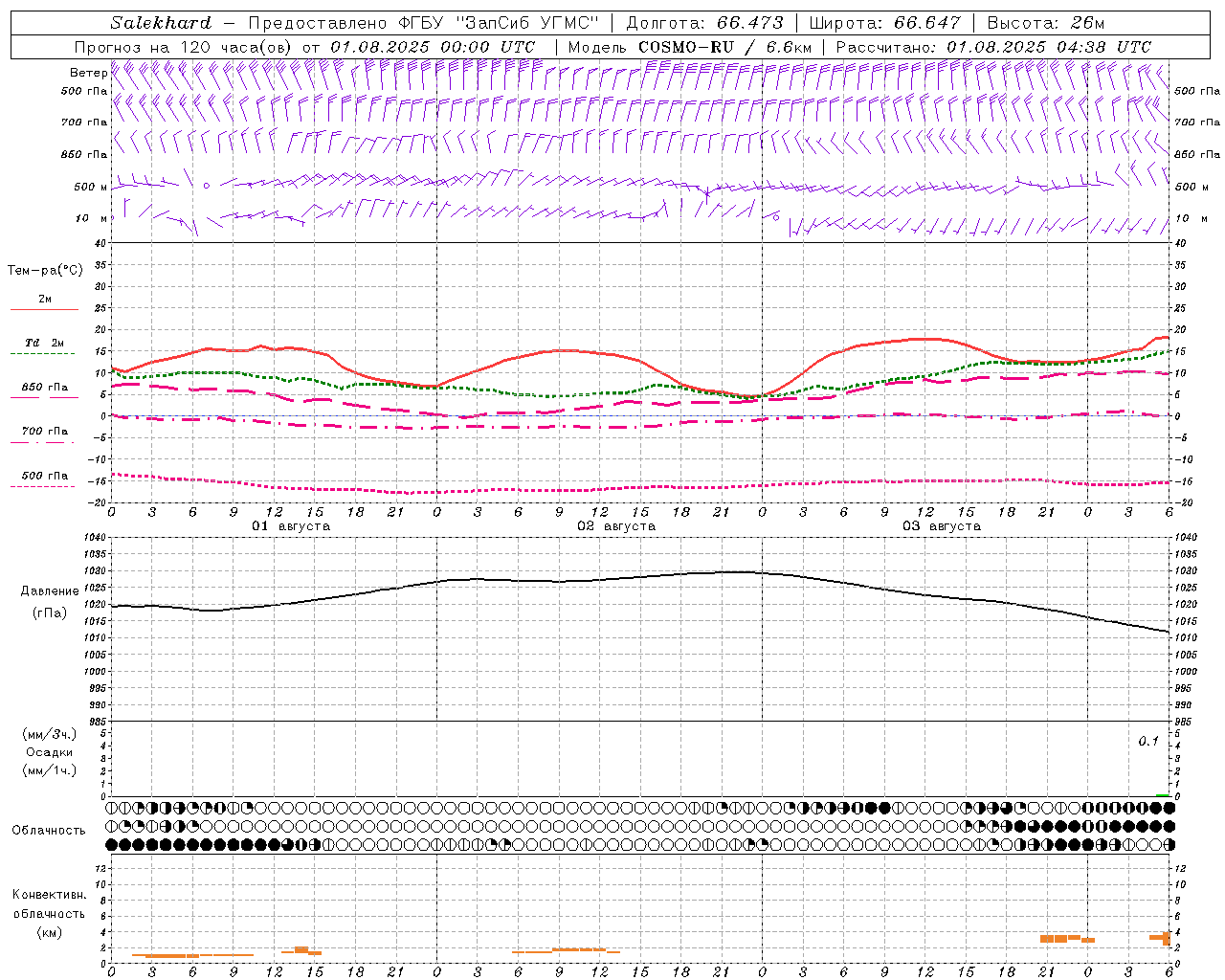The image size is (1225, 980).
Task: Click the dotted pink line sample under '500 гПа' legend
Action: coord(43,486)
